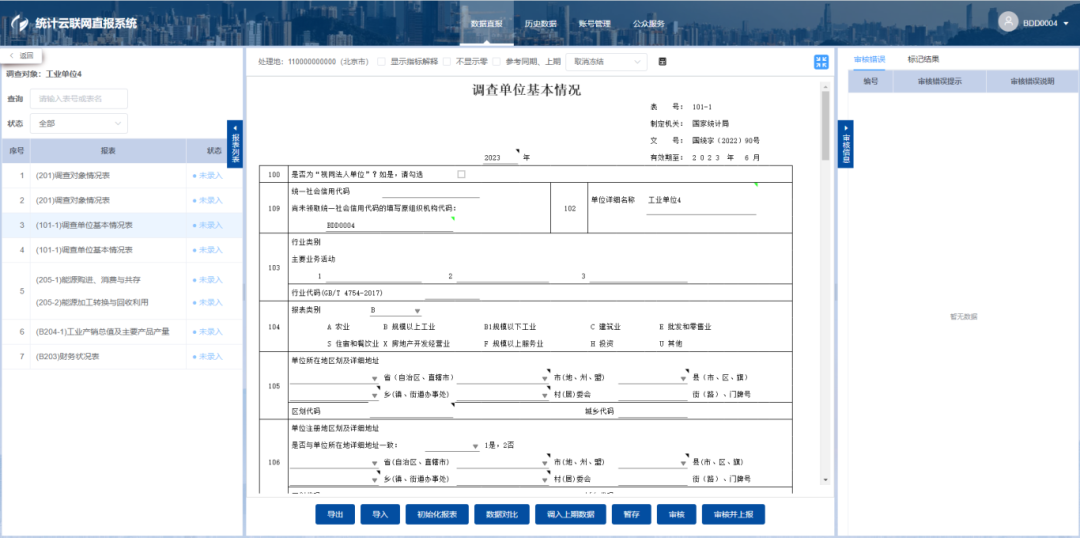This screenshot has height=538, width=1080.
Task: Click the 查询 search input field
Action: (x=78, y=99)
